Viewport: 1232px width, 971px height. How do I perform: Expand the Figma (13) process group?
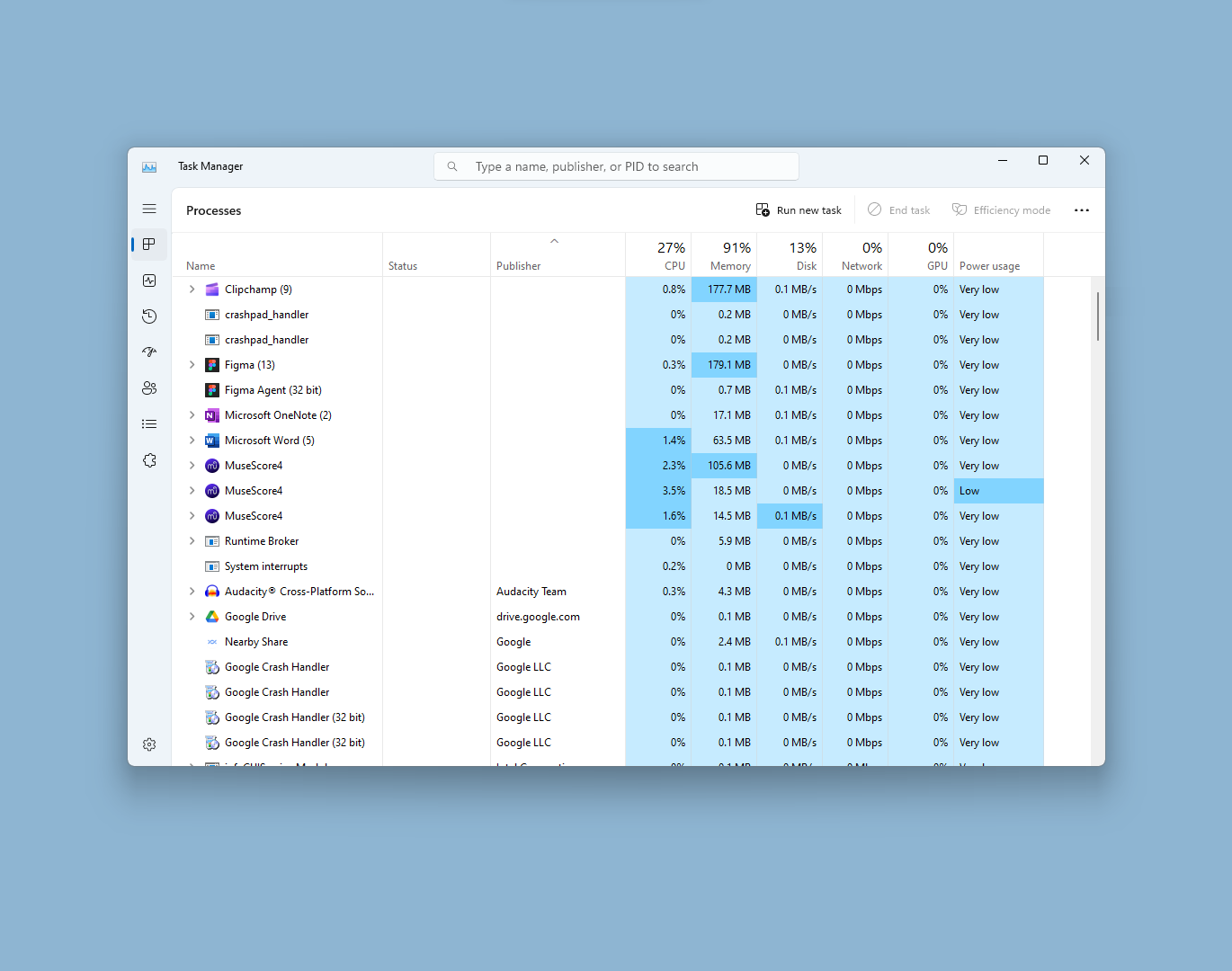point(192,365)
